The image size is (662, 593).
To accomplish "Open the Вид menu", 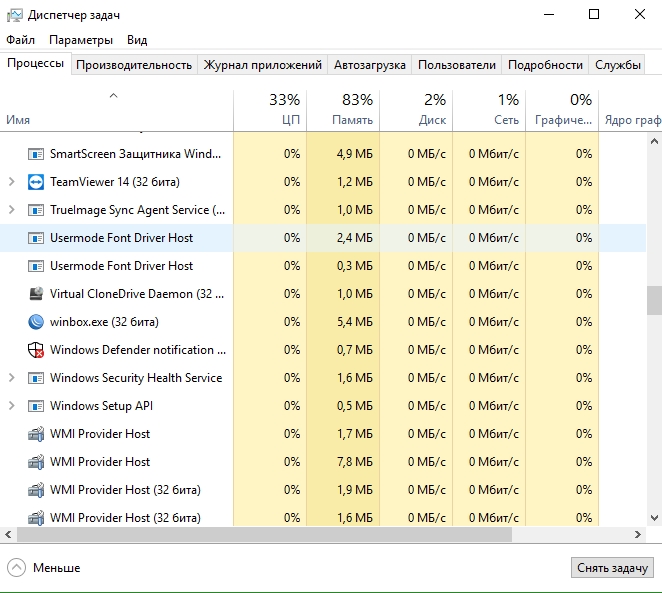I will tap(137, 40).
